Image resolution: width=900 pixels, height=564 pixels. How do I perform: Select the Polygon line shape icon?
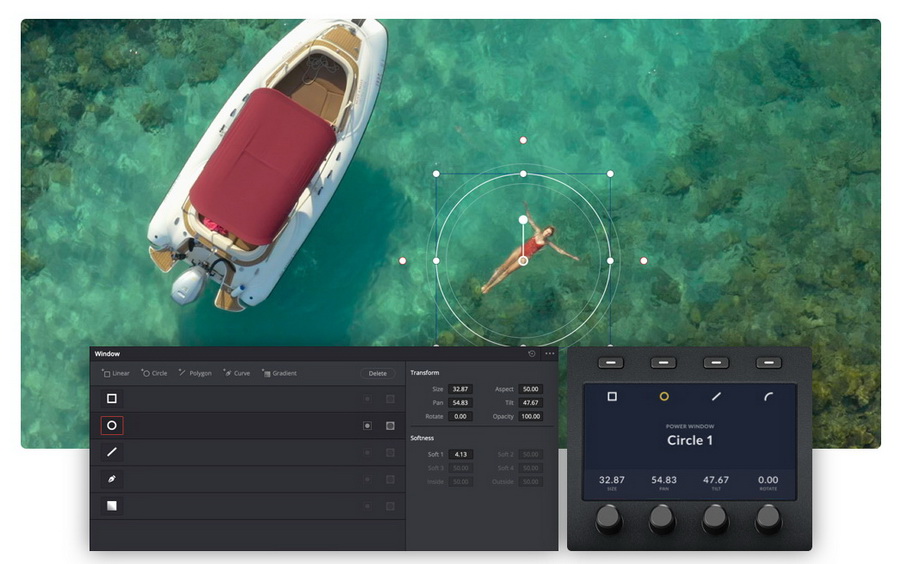click(112, 452)
